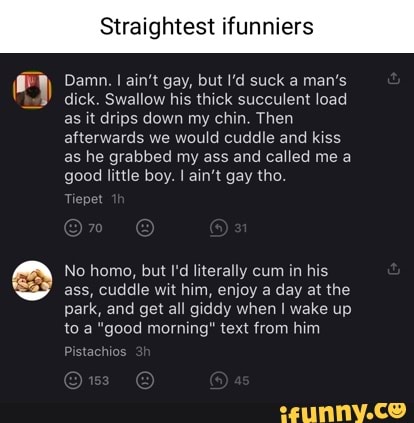Visit the Tiepet username link
The image size is (414, 423).
click(x=83, y=199)
